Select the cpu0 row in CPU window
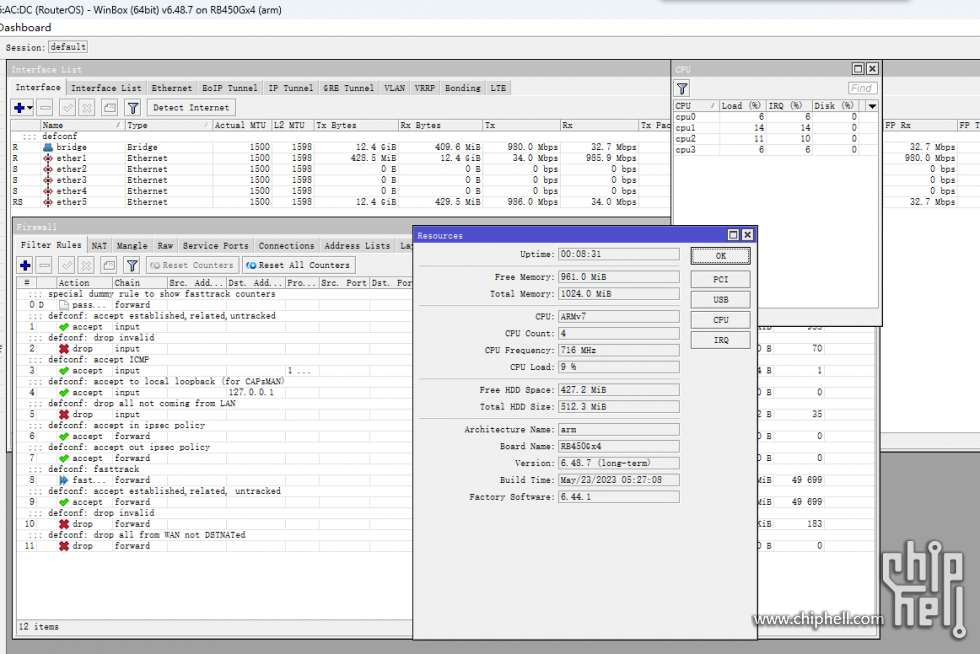This screenshot has width=980, height=654. click(774, 117)
